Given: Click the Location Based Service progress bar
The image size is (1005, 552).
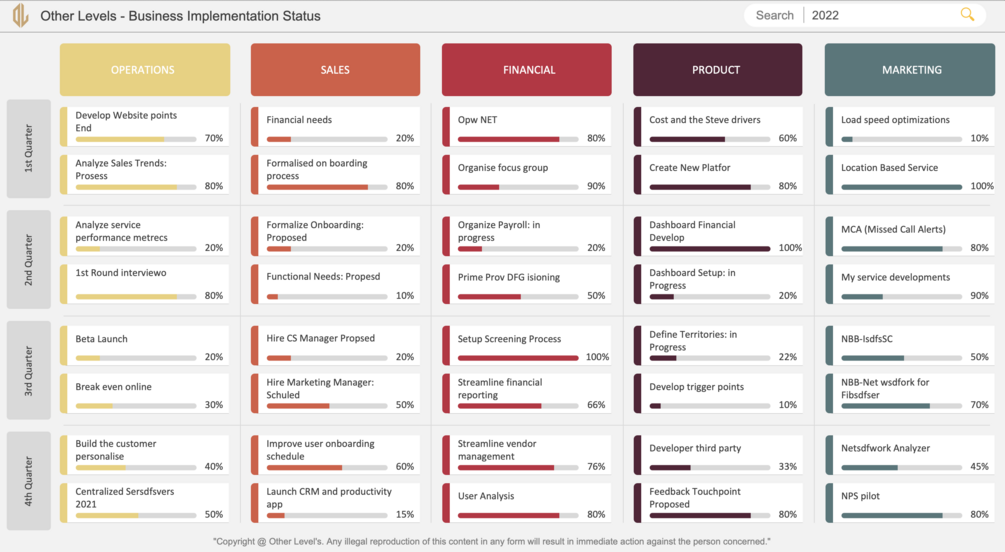Looking at the screenshot, I should pyautogui.click(x=901, y=187).
